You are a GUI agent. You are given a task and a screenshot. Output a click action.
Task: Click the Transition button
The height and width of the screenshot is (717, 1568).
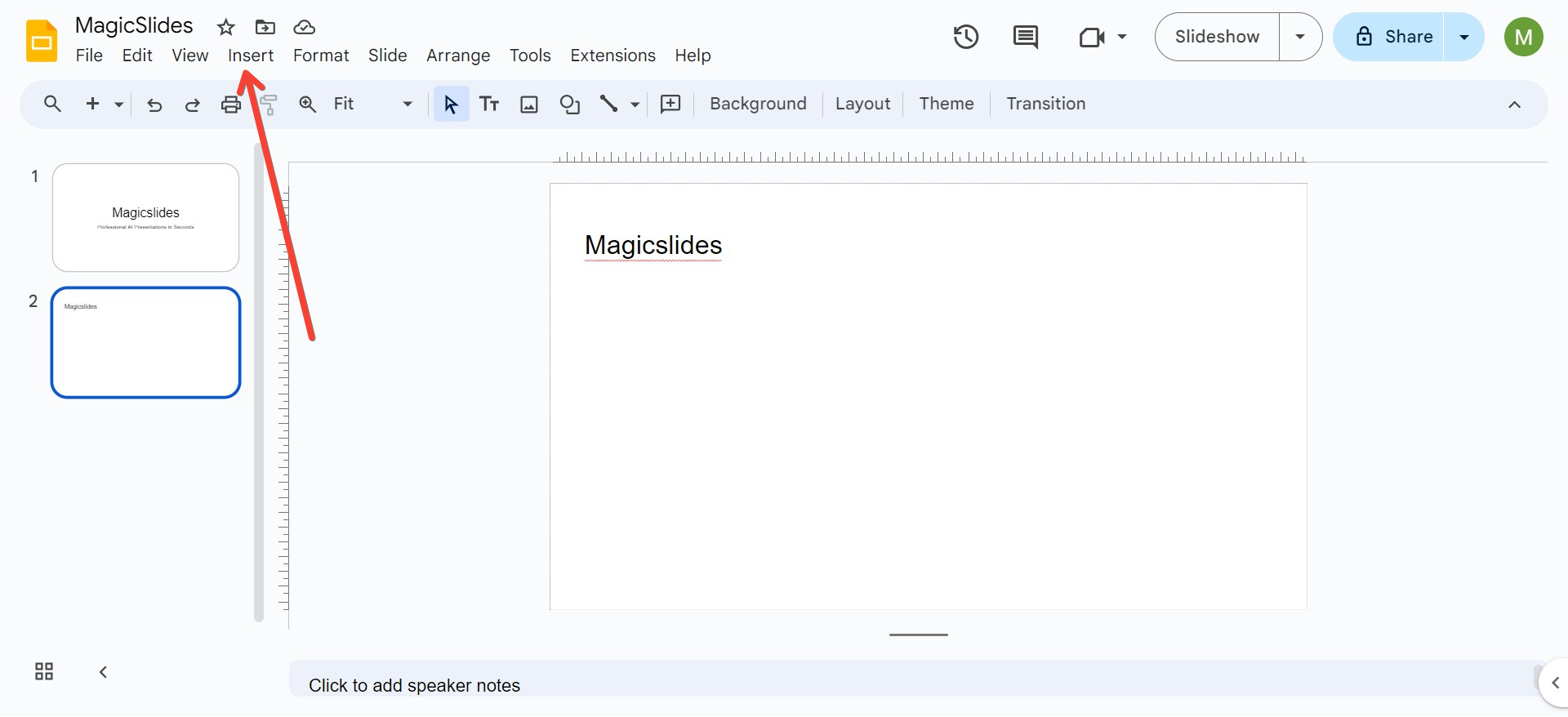pyautogui.click(x=1045, y=104)
